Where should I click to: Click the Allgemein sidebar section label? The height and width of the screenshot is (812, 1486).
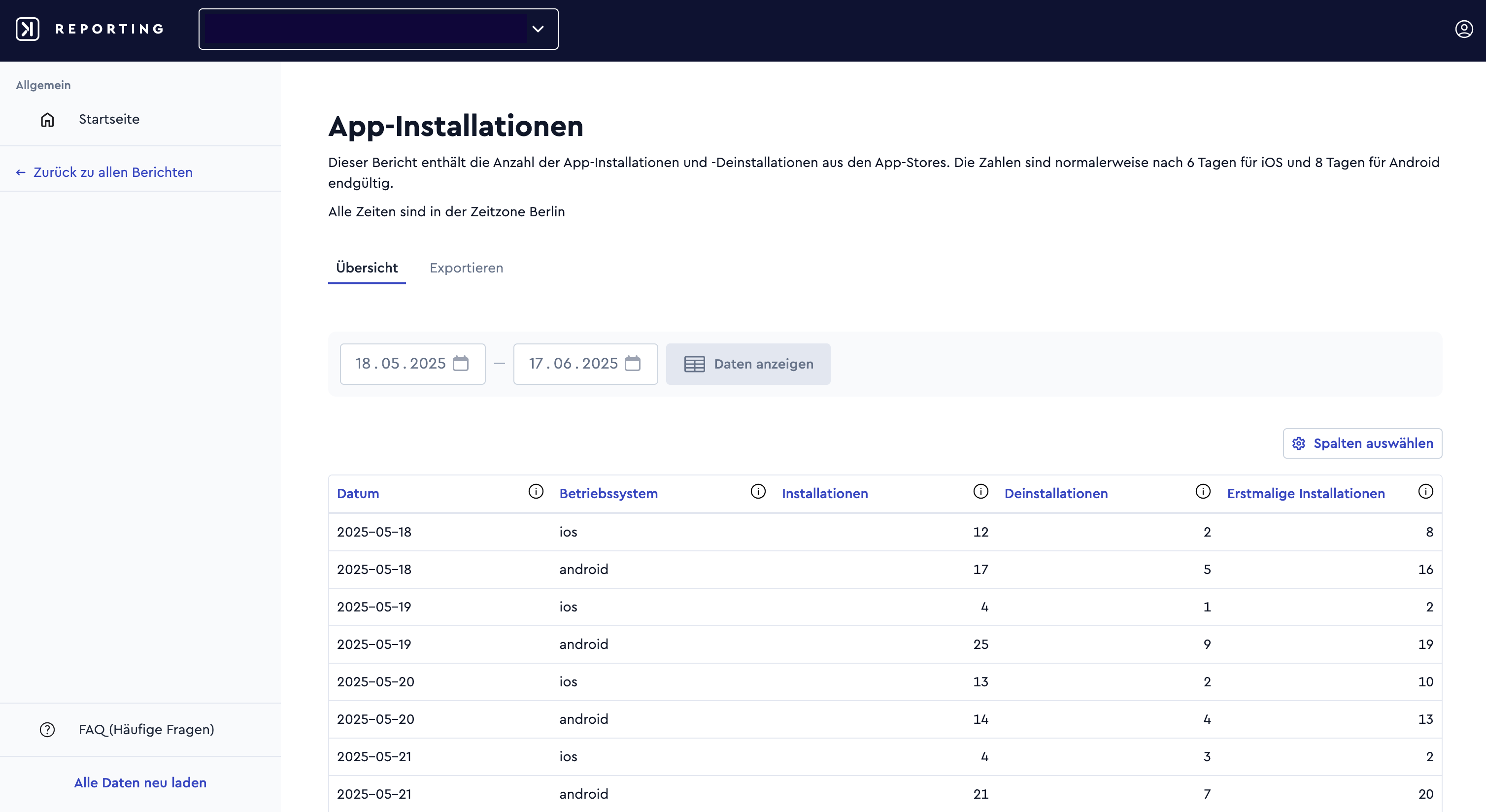point(43,85)
